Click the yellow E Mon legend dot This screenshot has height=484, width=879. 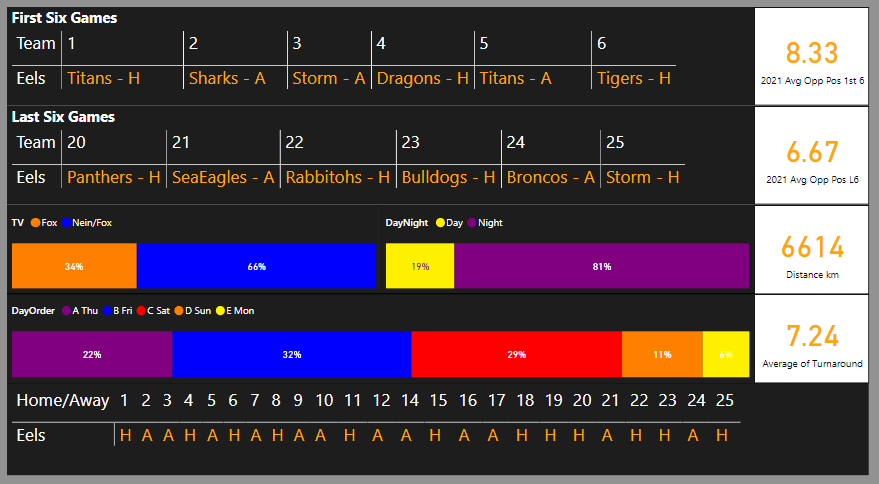[x=220, y=311]
